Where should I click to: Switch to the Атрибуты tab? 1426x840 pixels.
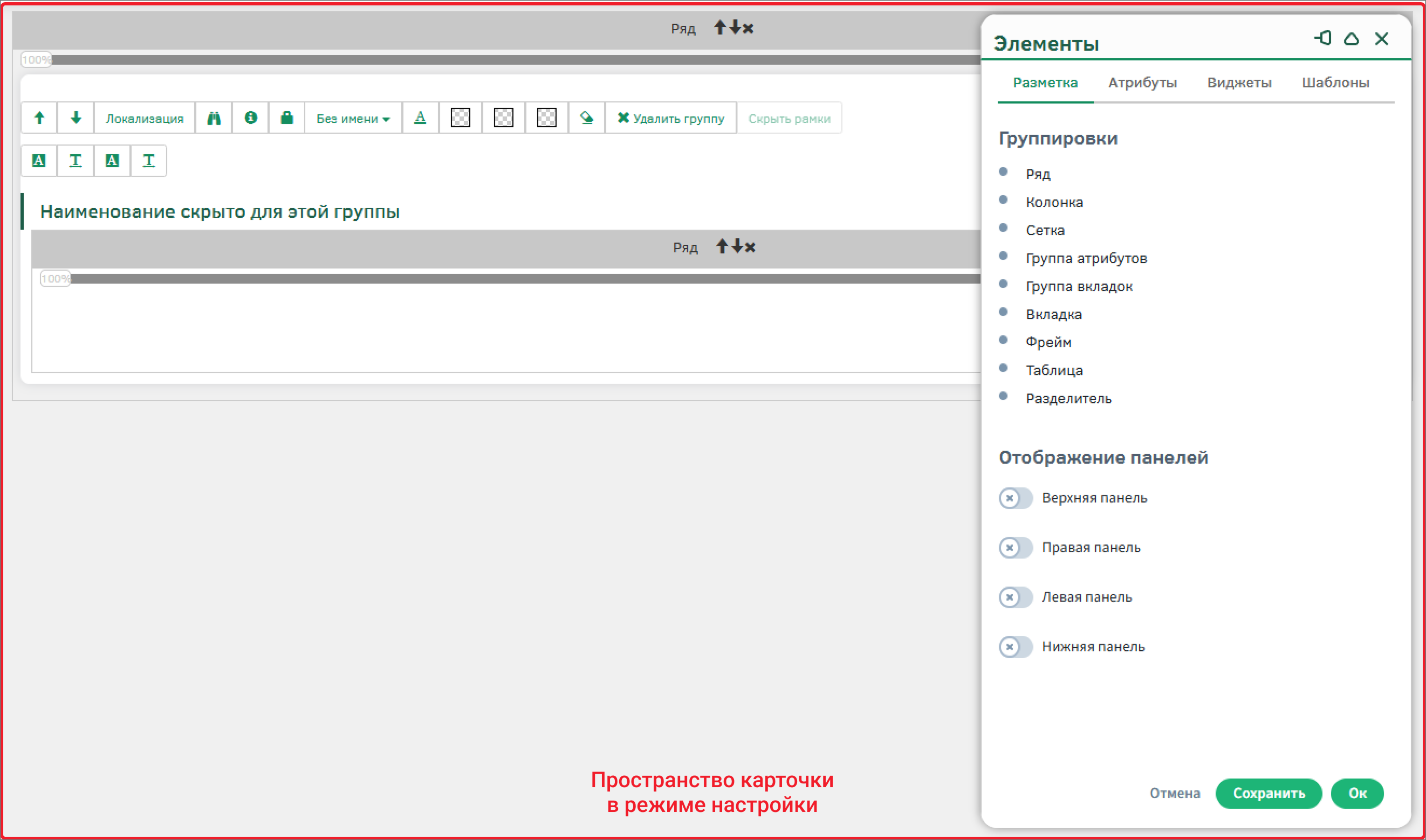(x=1142, y=82)
